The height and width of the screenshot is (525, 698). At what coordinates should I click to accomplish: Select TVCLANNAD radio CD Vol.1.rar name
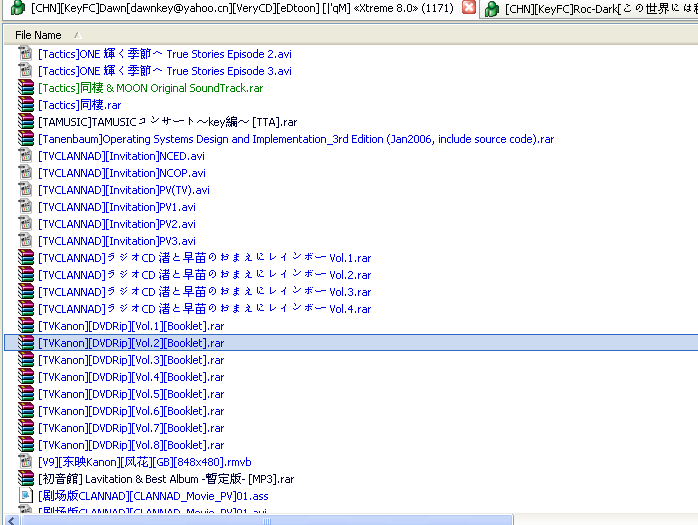tap(205, 258)
